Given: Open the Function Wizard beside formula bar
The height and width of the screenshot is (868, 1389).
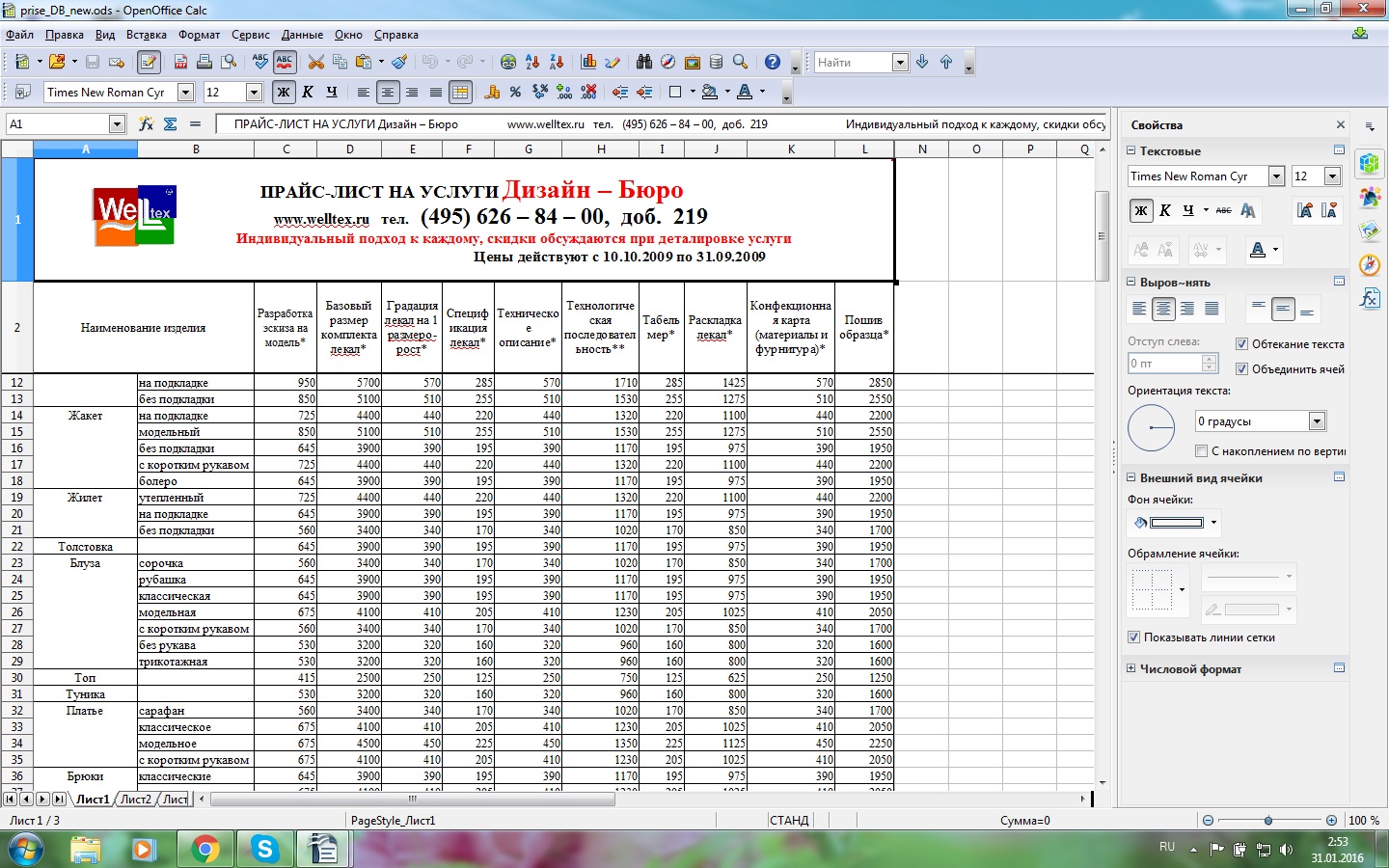Looking at the screenshot, I should (146, 124).
